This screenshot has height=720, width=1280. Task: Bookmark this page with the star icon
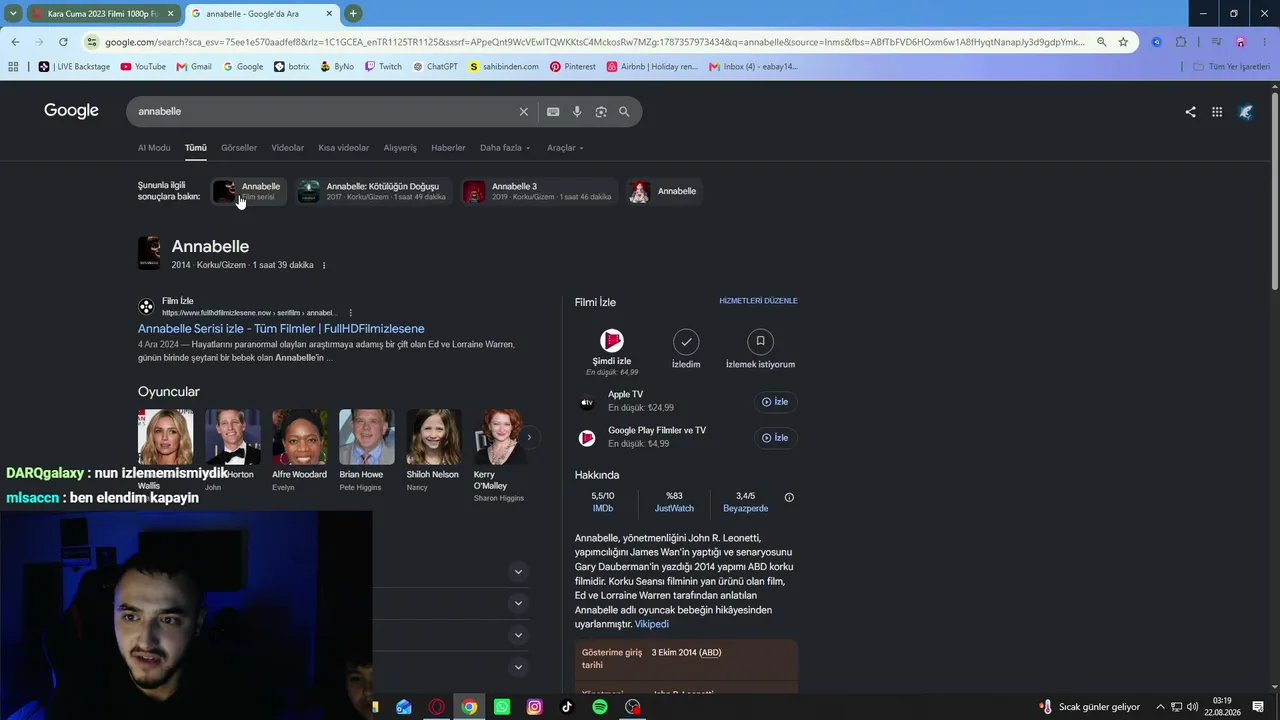[x=1123, y=42]
